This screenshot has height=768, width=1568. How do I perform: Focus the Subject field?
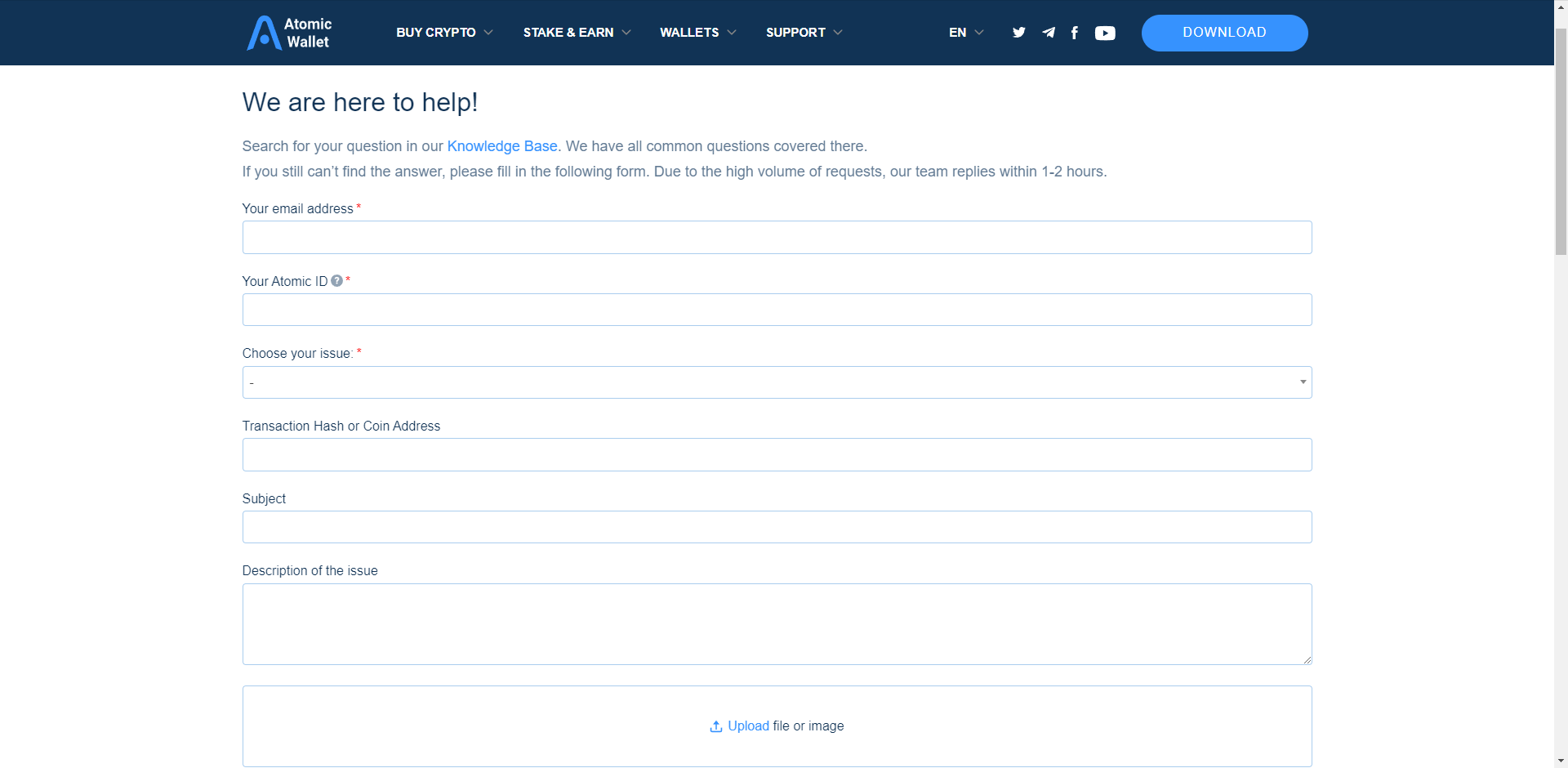tap(777, 527)
